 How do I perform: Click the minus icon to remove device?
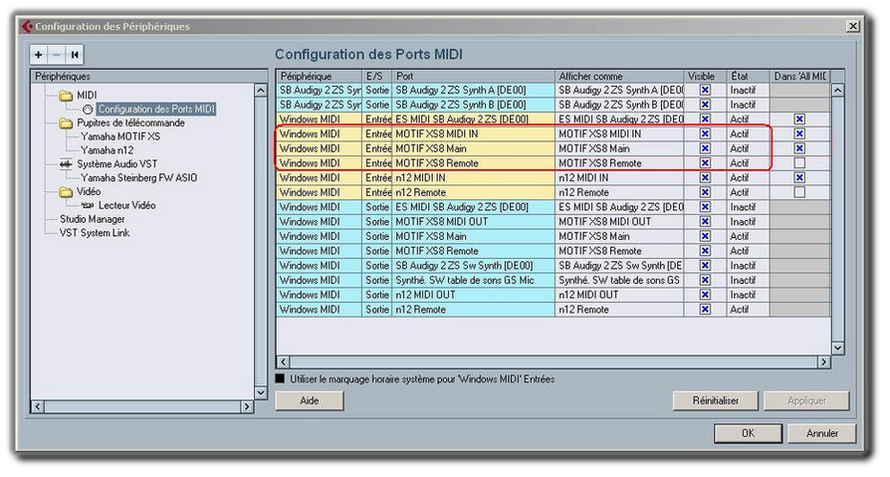(56, 54)
